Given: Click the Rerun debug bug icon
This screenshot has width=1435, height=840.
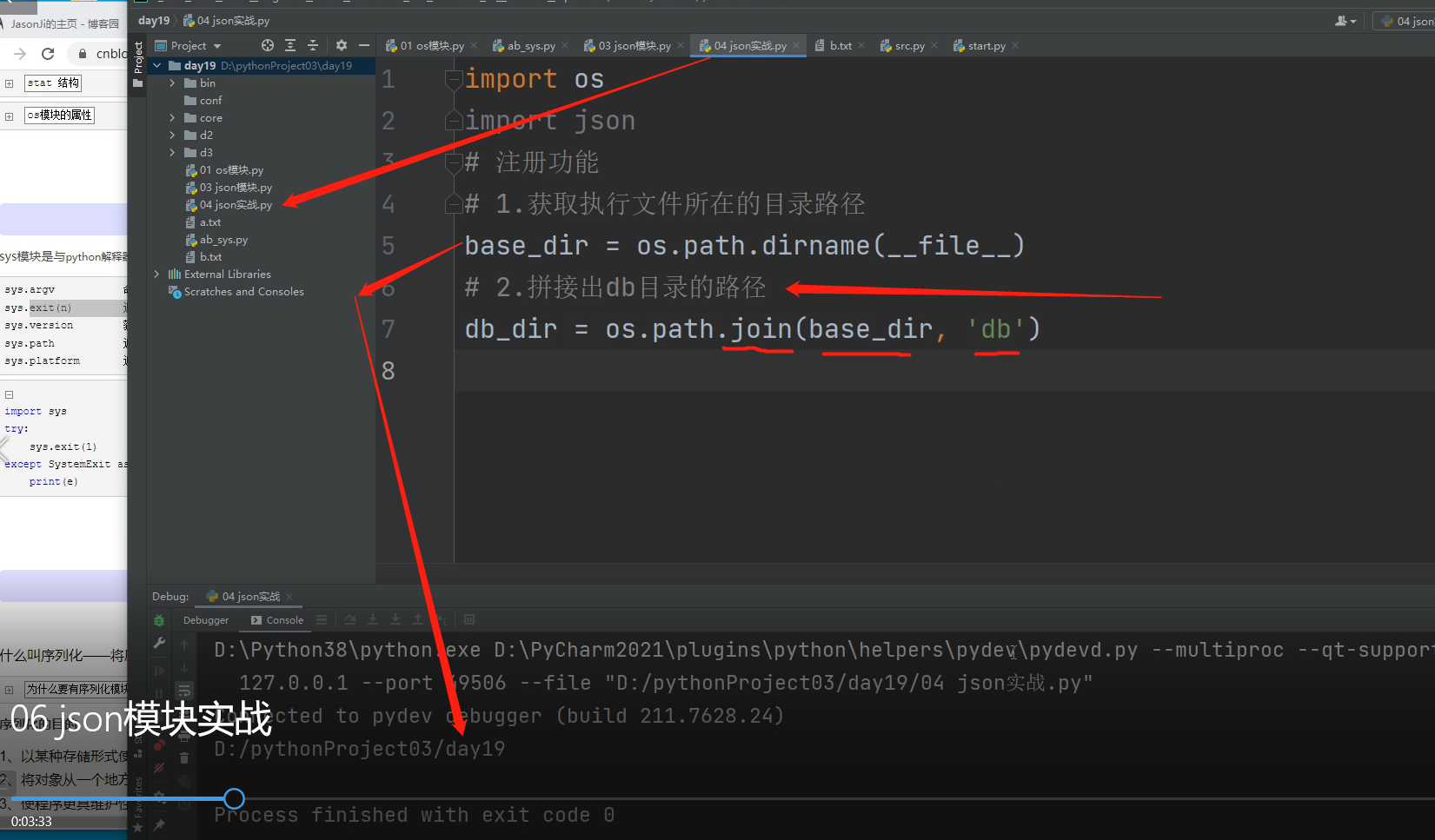Looking at the screenshot, I should pos(159,620).
